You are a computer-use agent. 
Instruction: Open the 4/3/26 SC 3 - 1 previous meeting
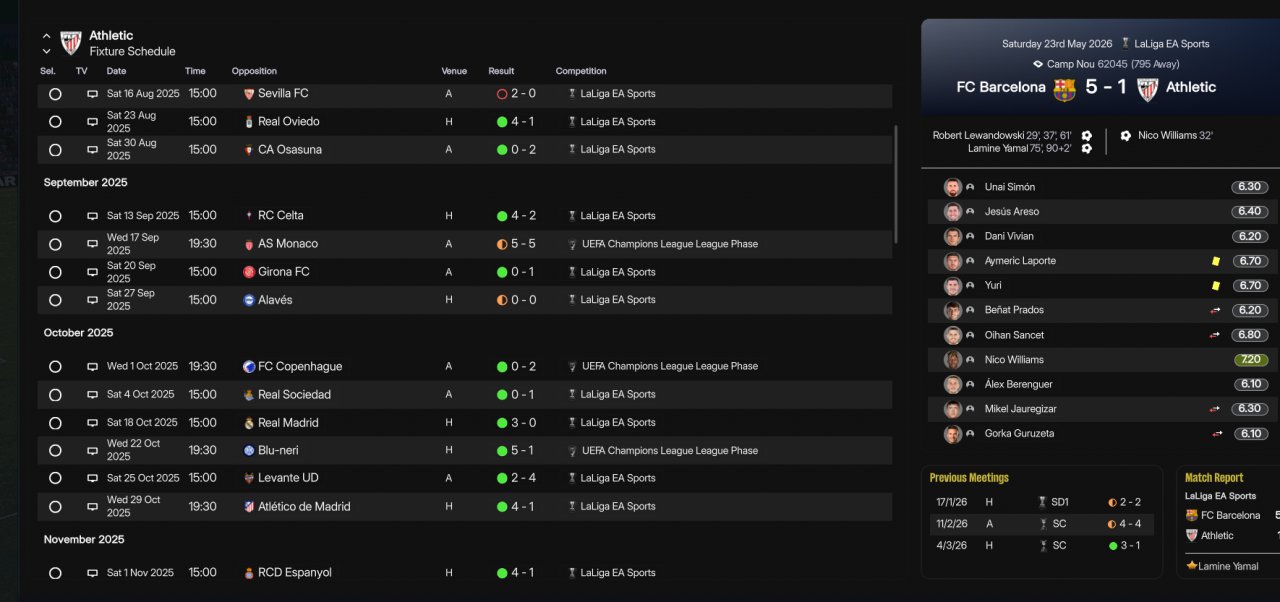coord(1041,546)
